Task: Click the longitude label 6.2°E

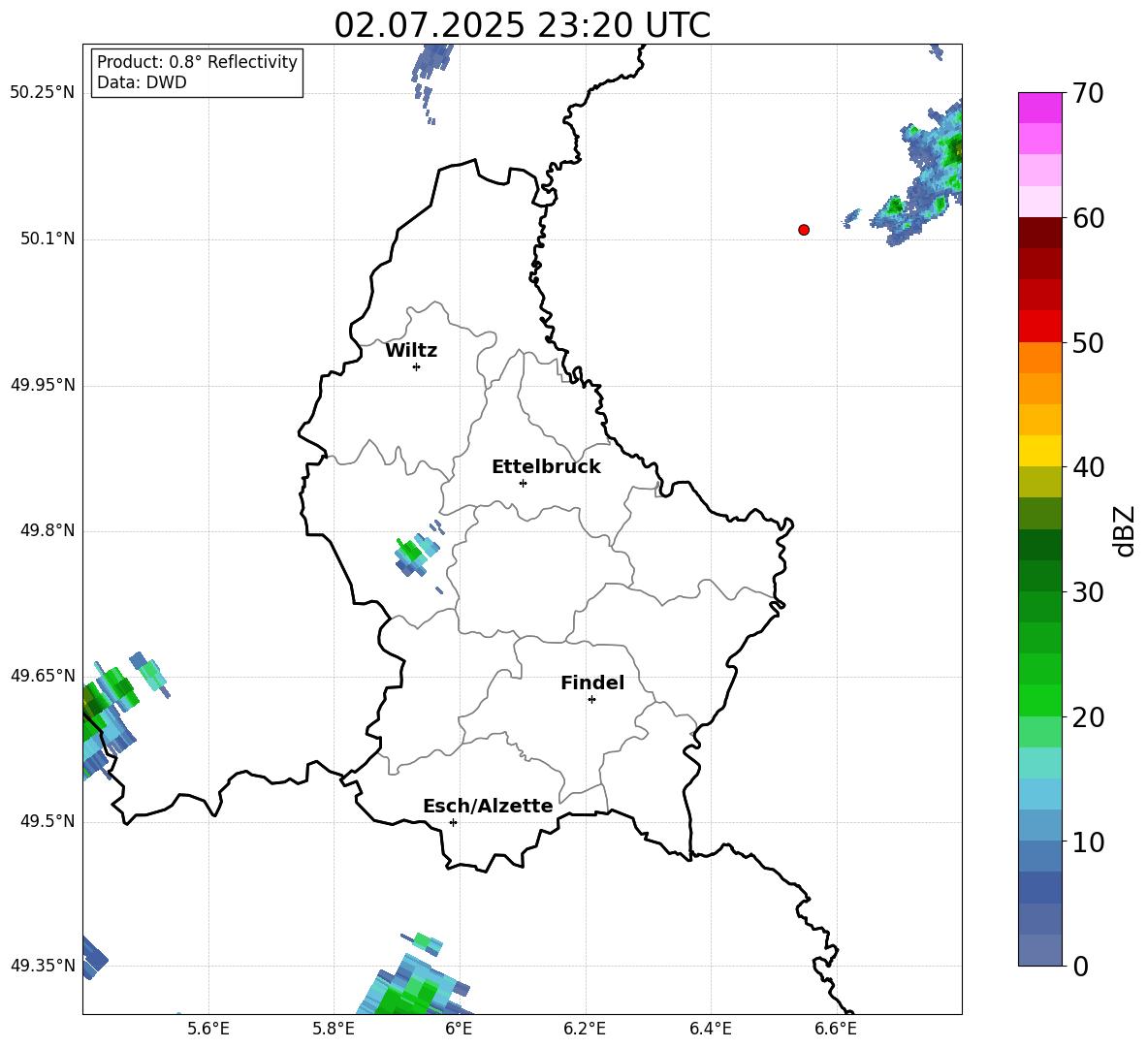Action: tap(585, 1029)
